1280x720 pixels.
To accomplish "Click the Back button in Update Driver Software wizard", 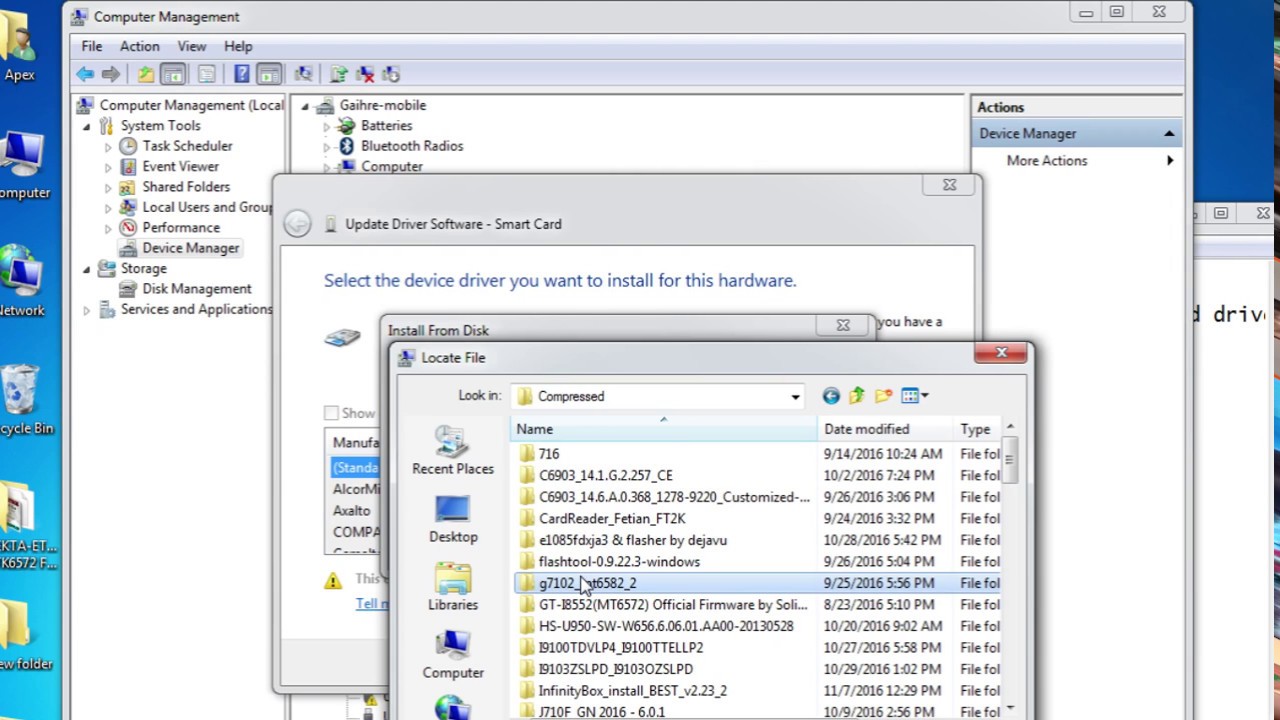I will (x=297, y=224).
